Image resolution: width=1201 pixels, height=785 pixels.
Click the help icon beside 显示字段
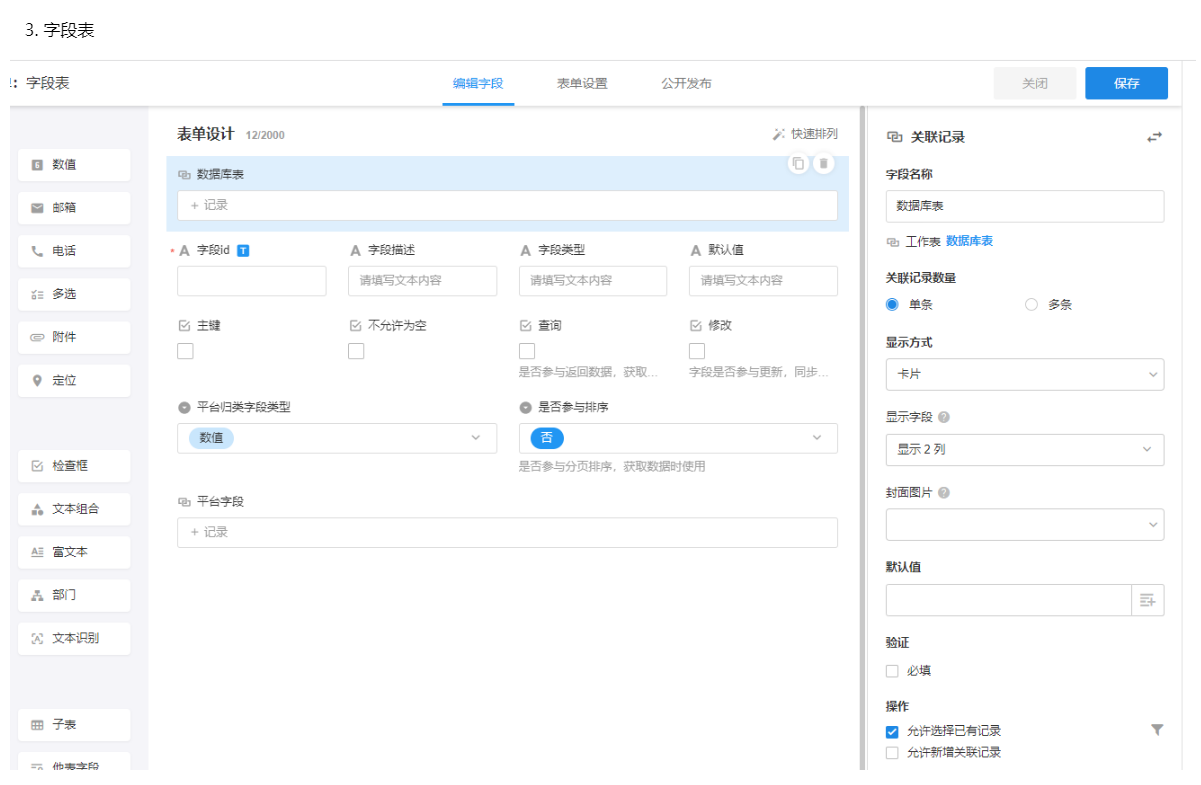(944, 417)
